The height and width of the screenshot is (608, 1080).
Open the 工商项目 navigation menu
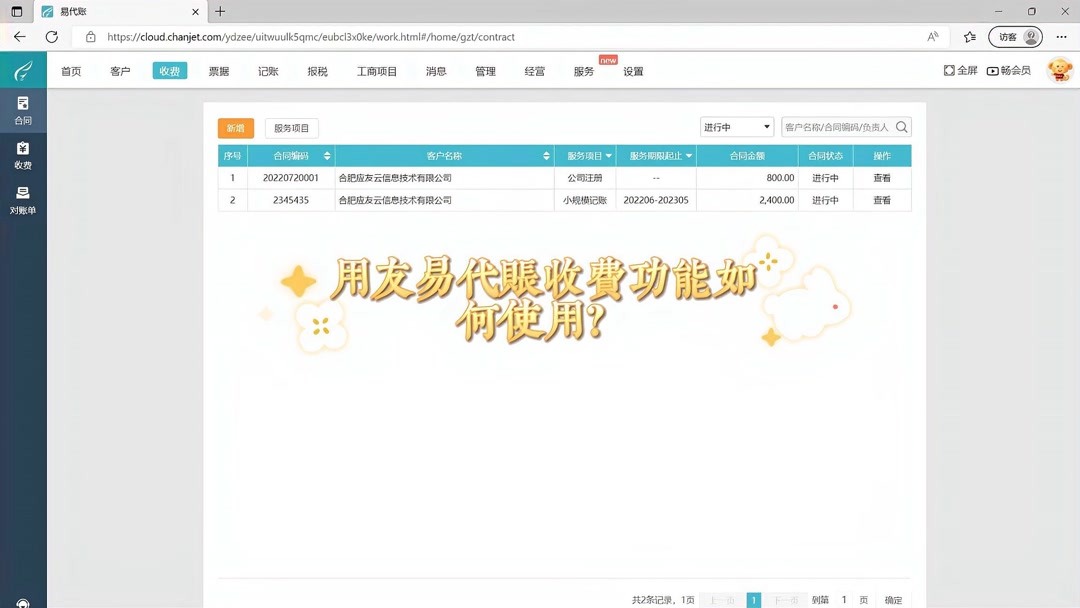click(x=376, y=71)
